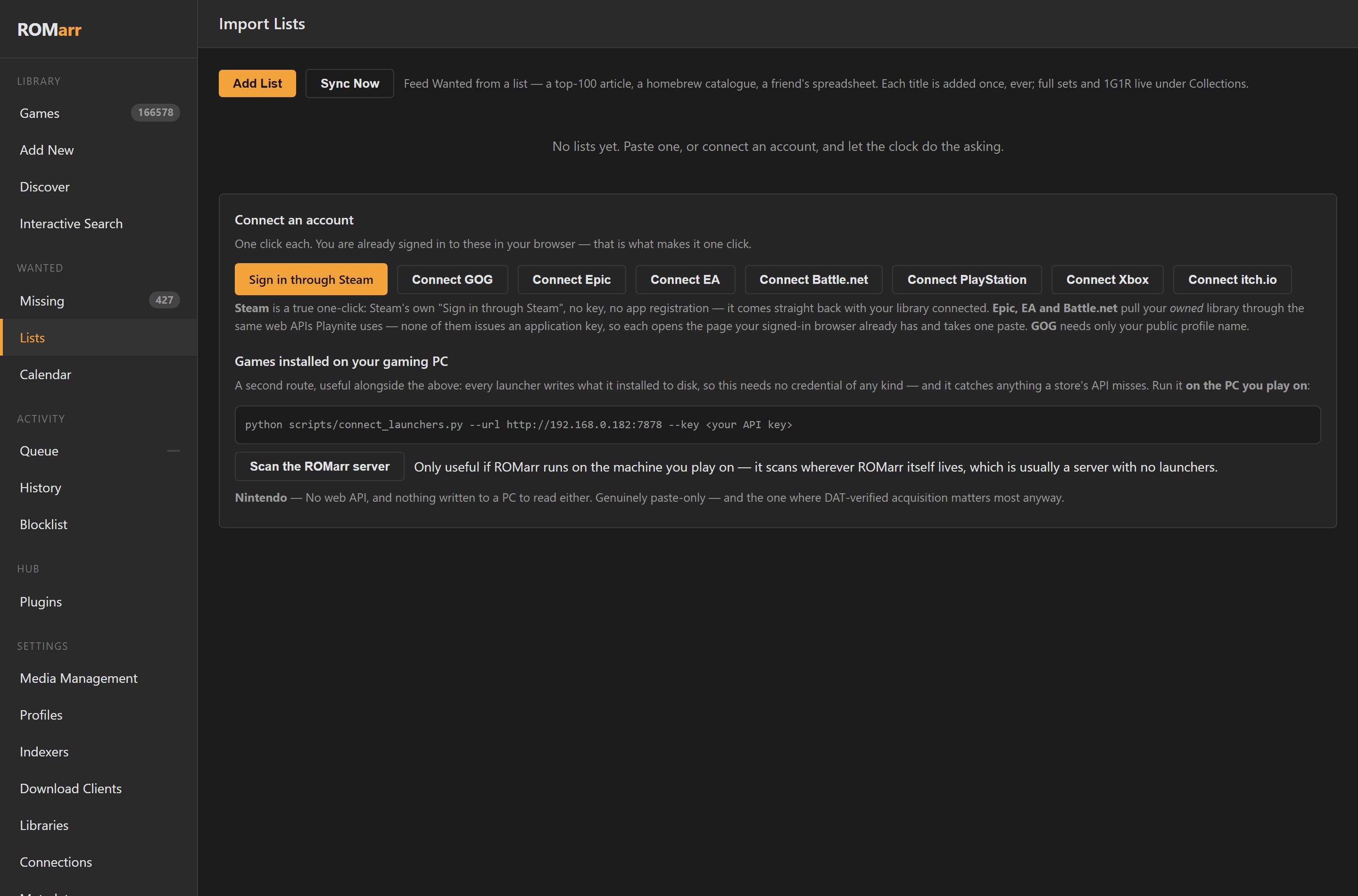Click the HUB section label
This screenshot has width=1358, height=896.
(28, 569)
